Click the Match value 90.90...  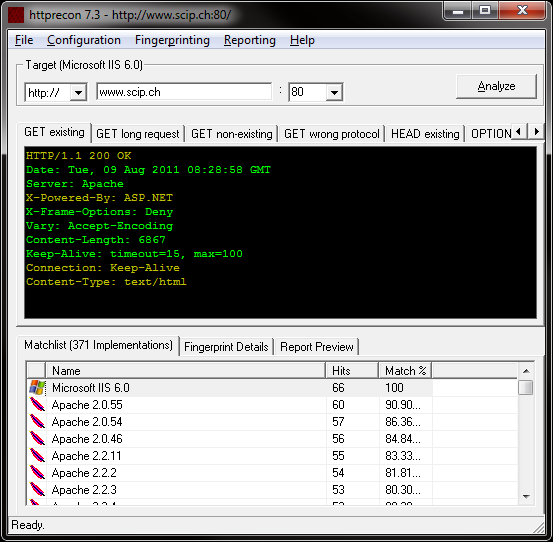click(x=403, y=405)
